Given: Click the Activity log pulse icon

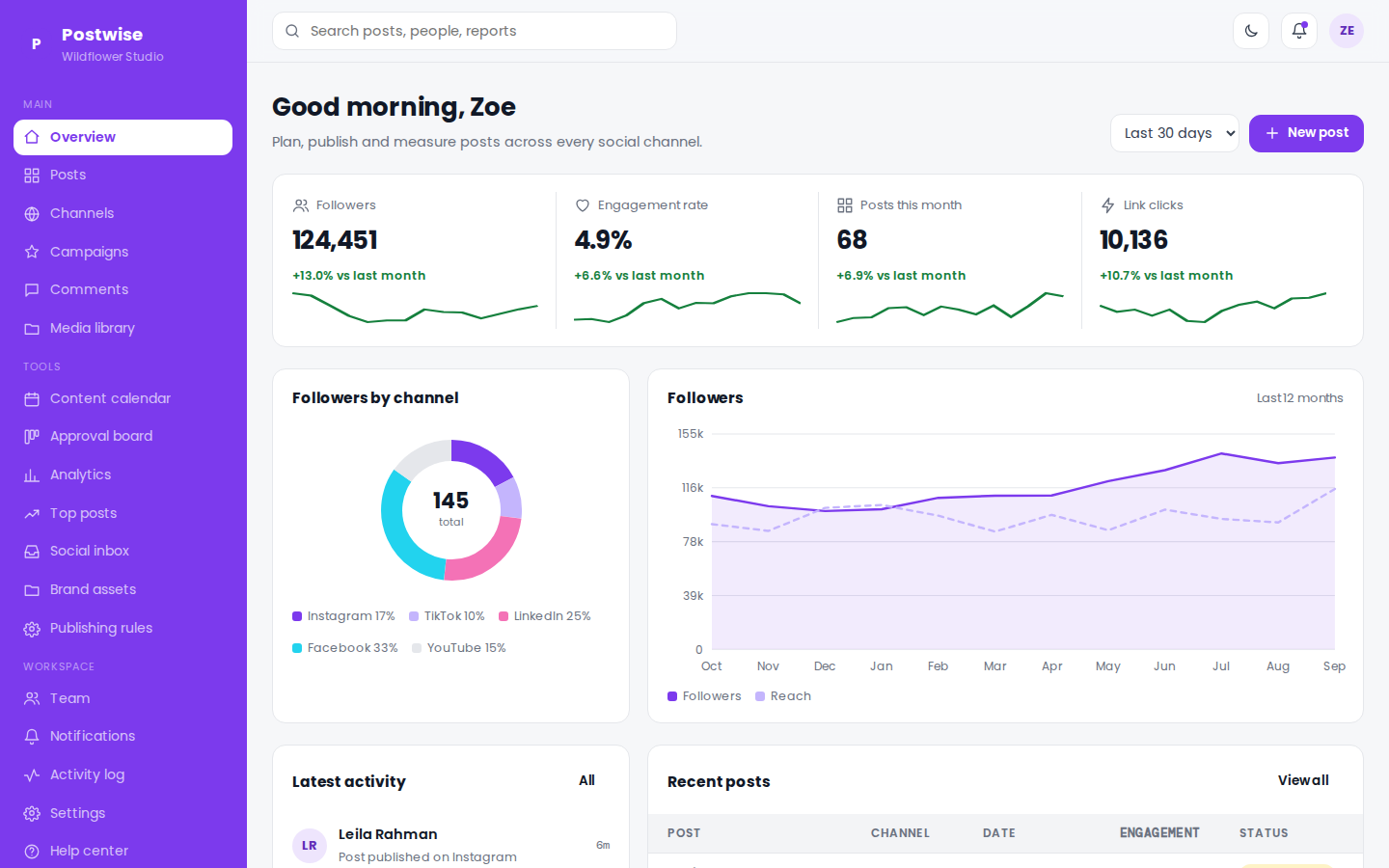Looking at the screenshot, I should tap(32, 774).
